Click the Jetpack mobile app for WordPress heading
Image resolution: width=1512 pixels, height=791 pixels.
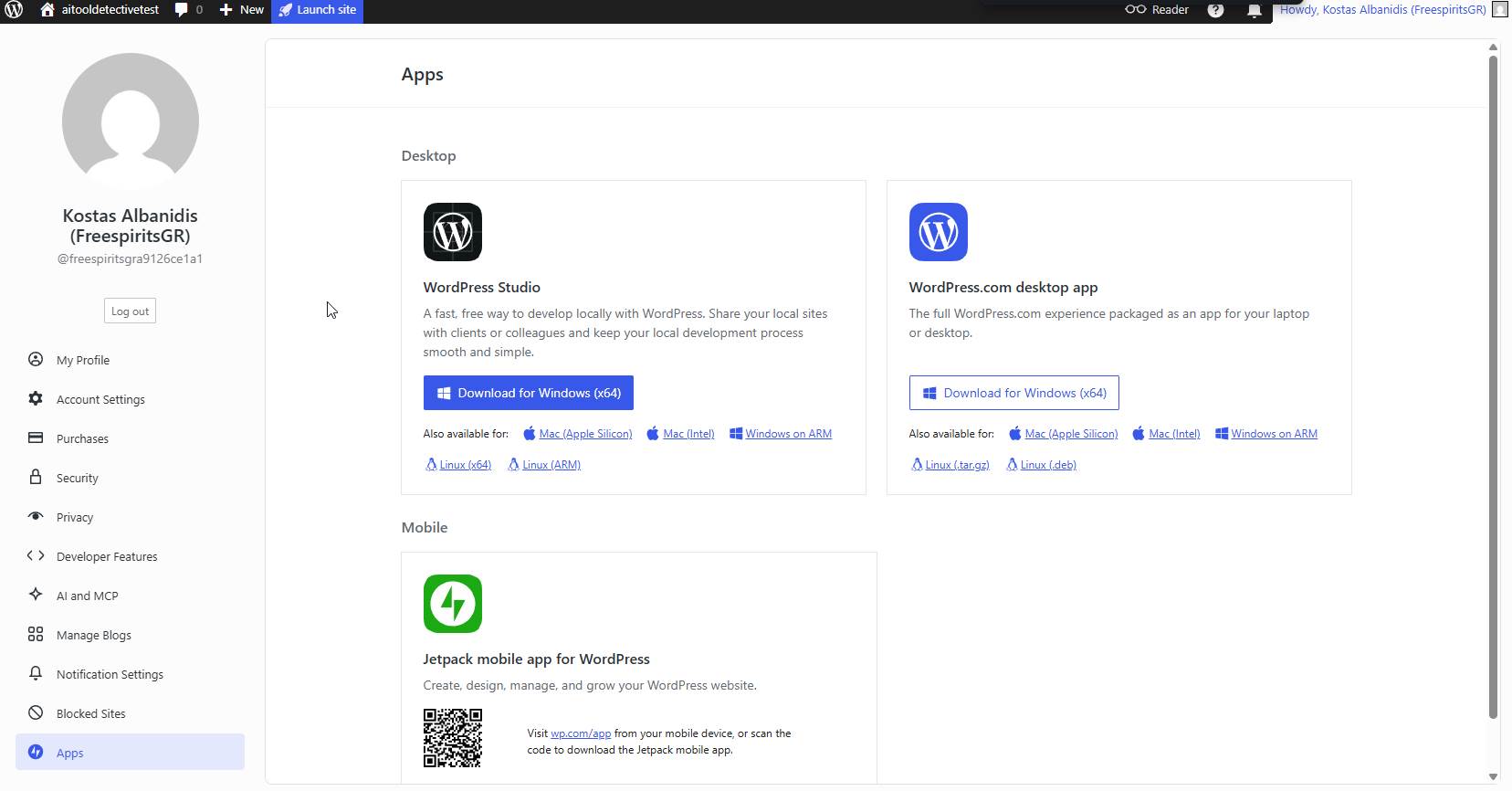[536, 659]
